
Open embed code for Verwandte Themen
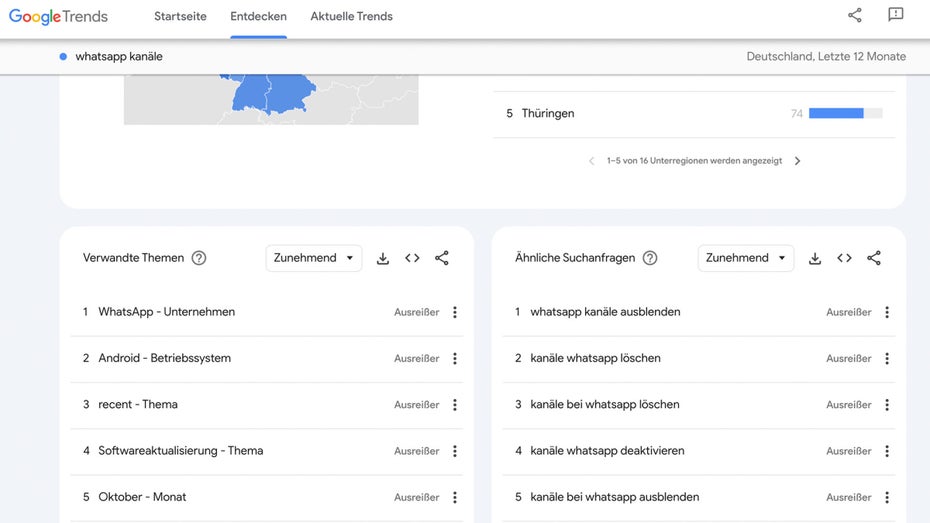(412, 258)
